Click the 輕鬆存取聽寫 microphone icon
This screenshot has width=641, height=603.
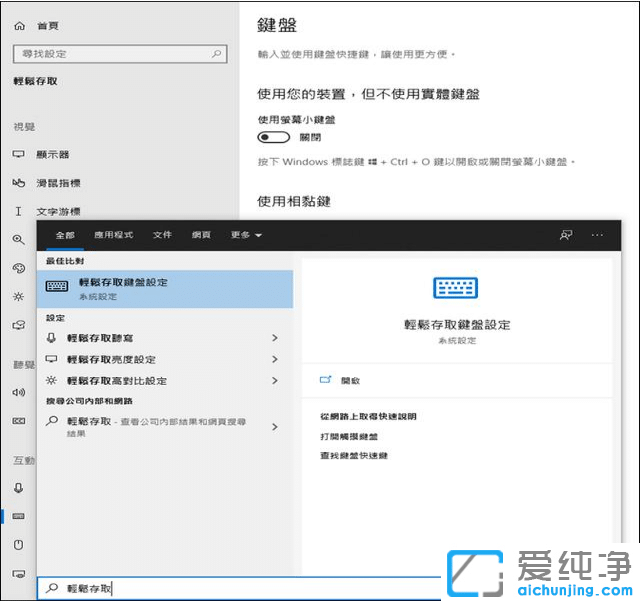pos(53,338)
